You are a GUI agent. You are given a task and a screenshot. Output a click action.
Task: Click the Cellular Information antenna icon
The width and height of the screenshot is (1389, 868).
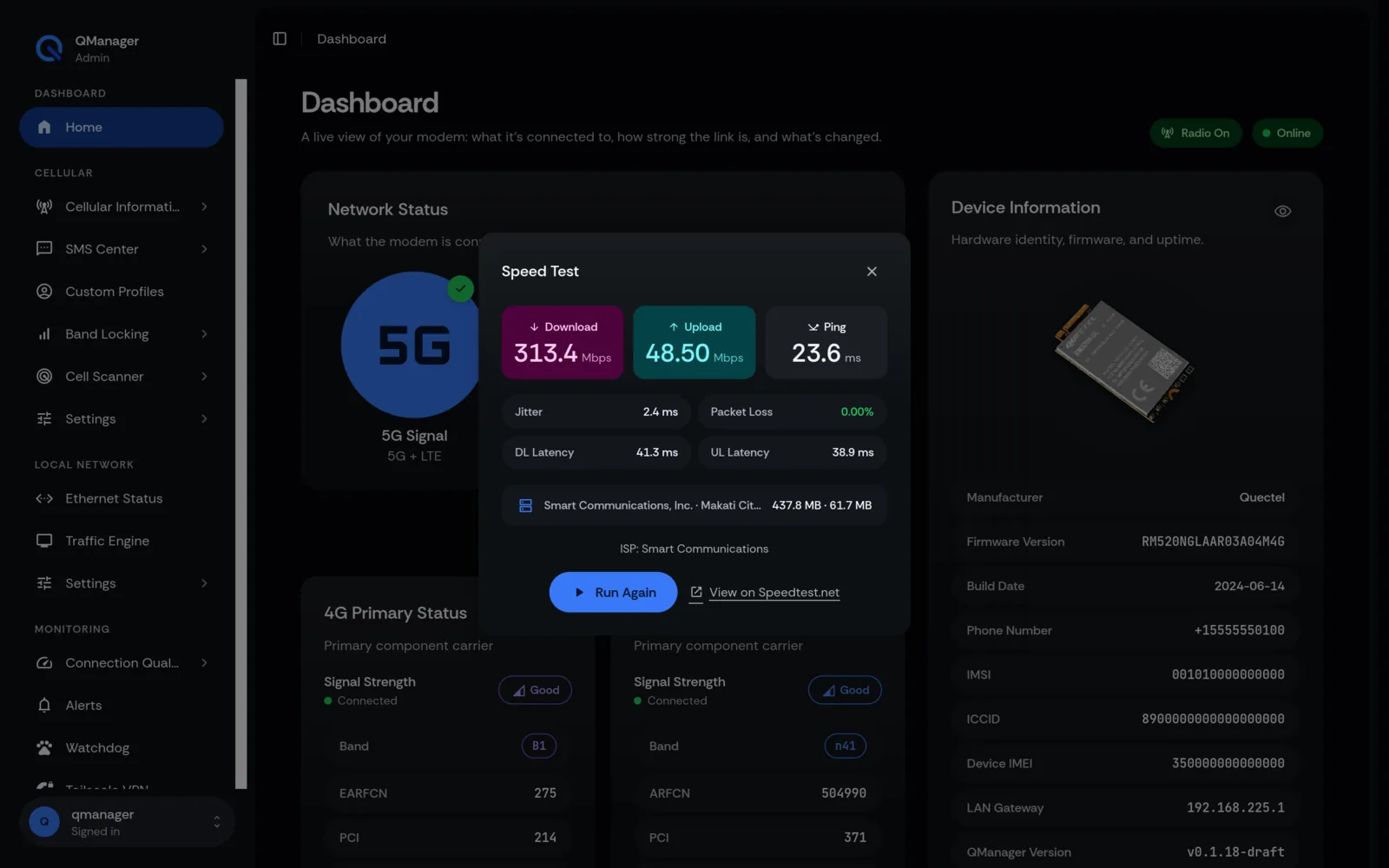click(x=44, y=207)
